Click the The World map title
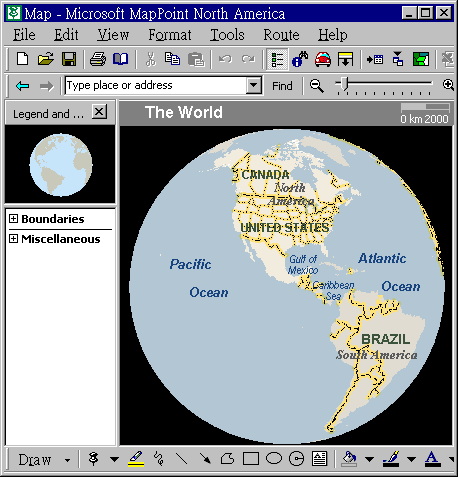 point(184,112)
